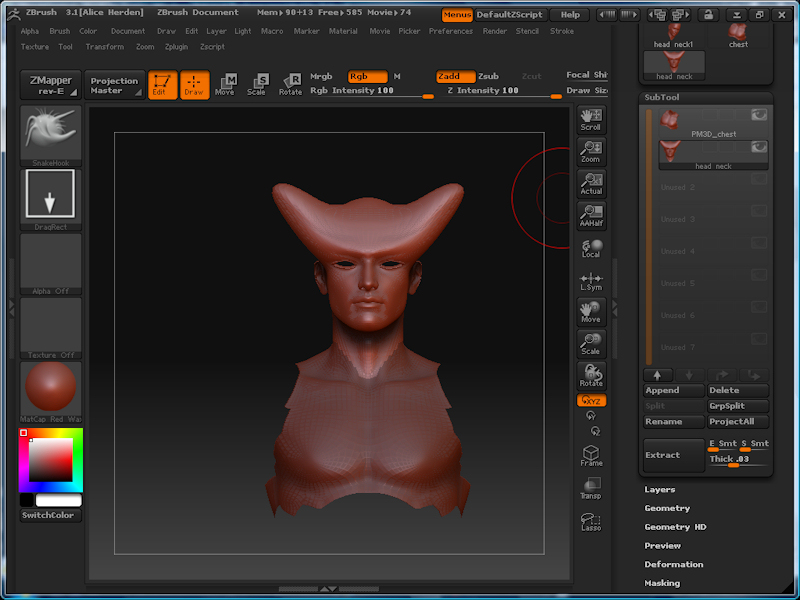Click the AAHalf icon
This screenshot has width=800, height=600.
tap(591, 216)
